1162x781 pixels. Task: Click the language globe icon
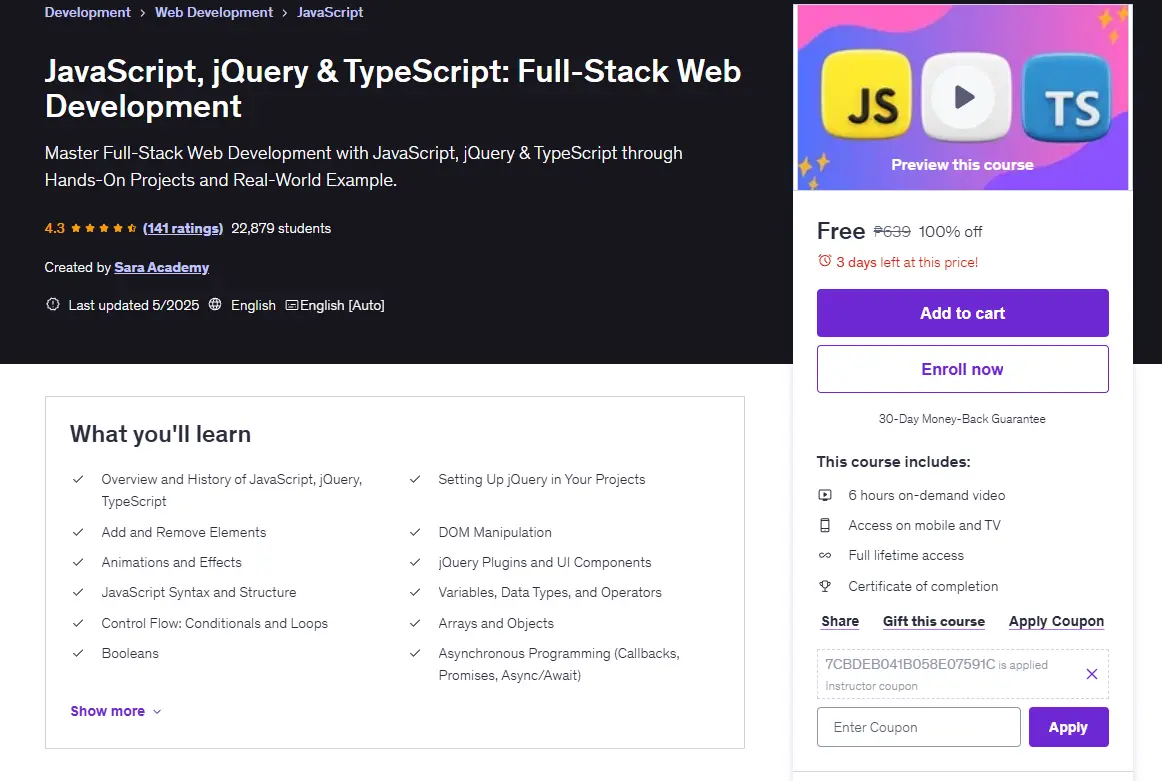(x=215, y=305)
